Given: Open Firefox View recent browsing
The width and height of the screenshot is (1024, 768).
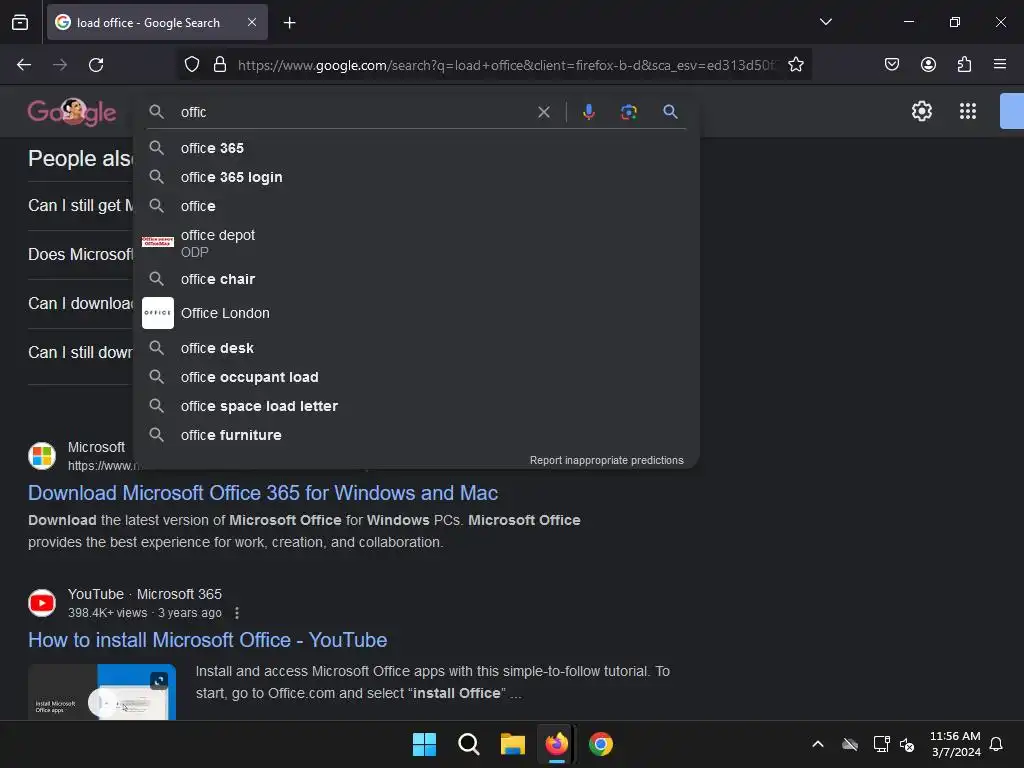Looking at the screenshot, I should click(20, 23).
